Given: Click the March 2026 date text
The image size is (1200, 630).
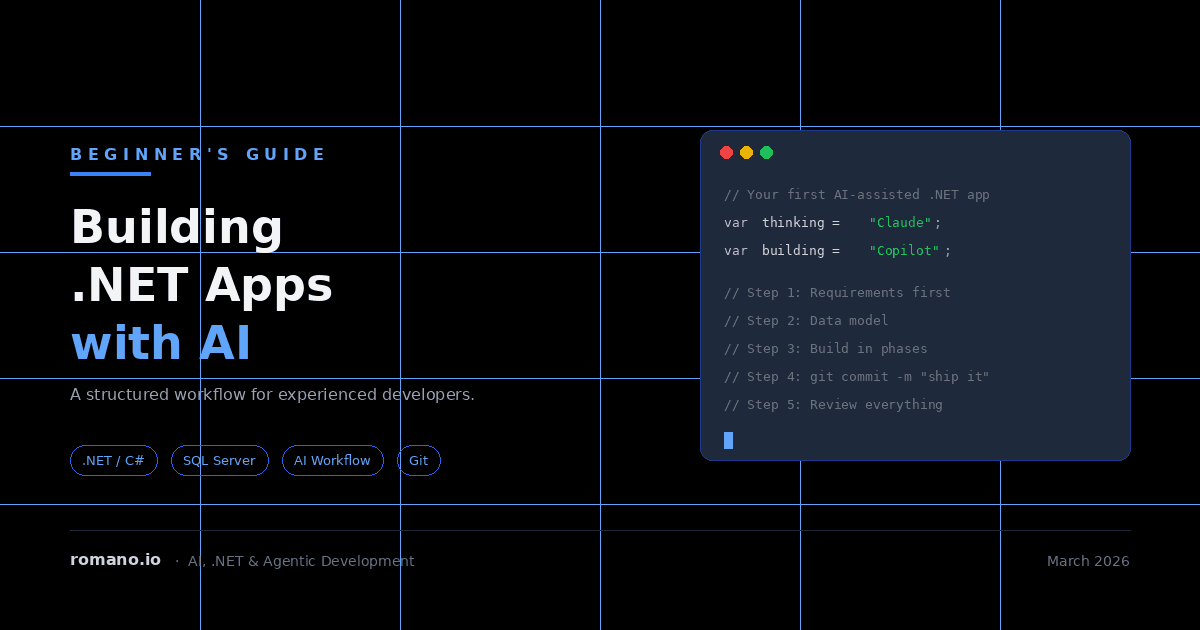Looking at the screenshot, I should click(x=1088, y=561).
